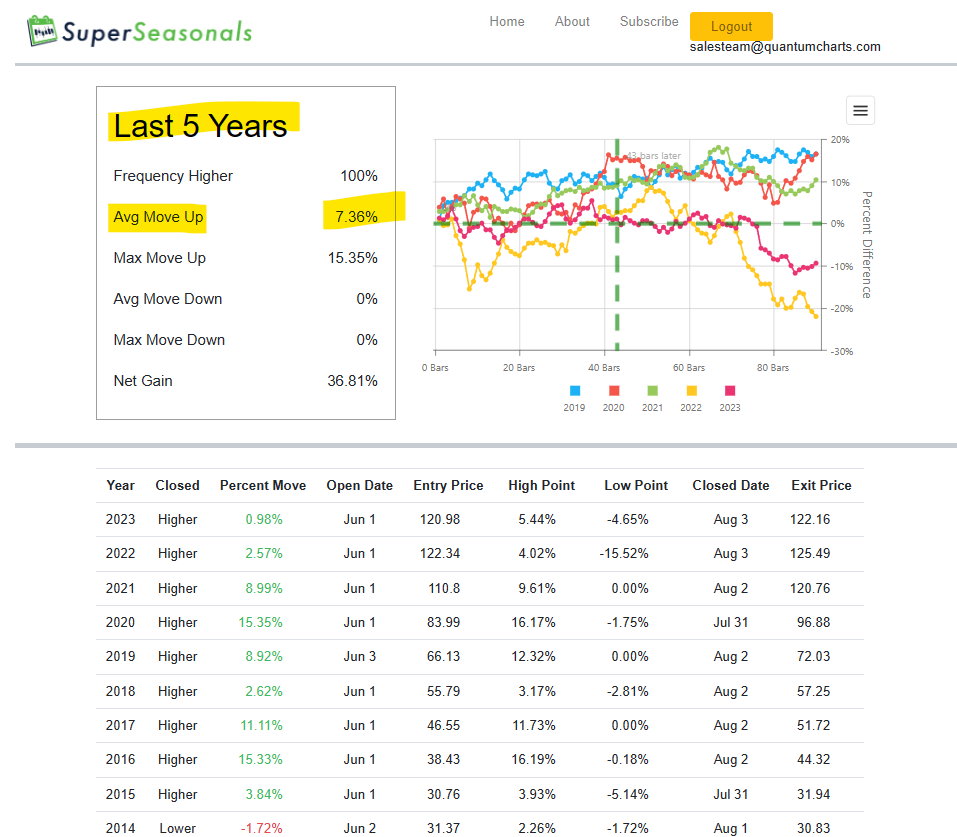957x837 pixels.
Task: Toggle the 2021 green legend series
Action: [652, 397]
